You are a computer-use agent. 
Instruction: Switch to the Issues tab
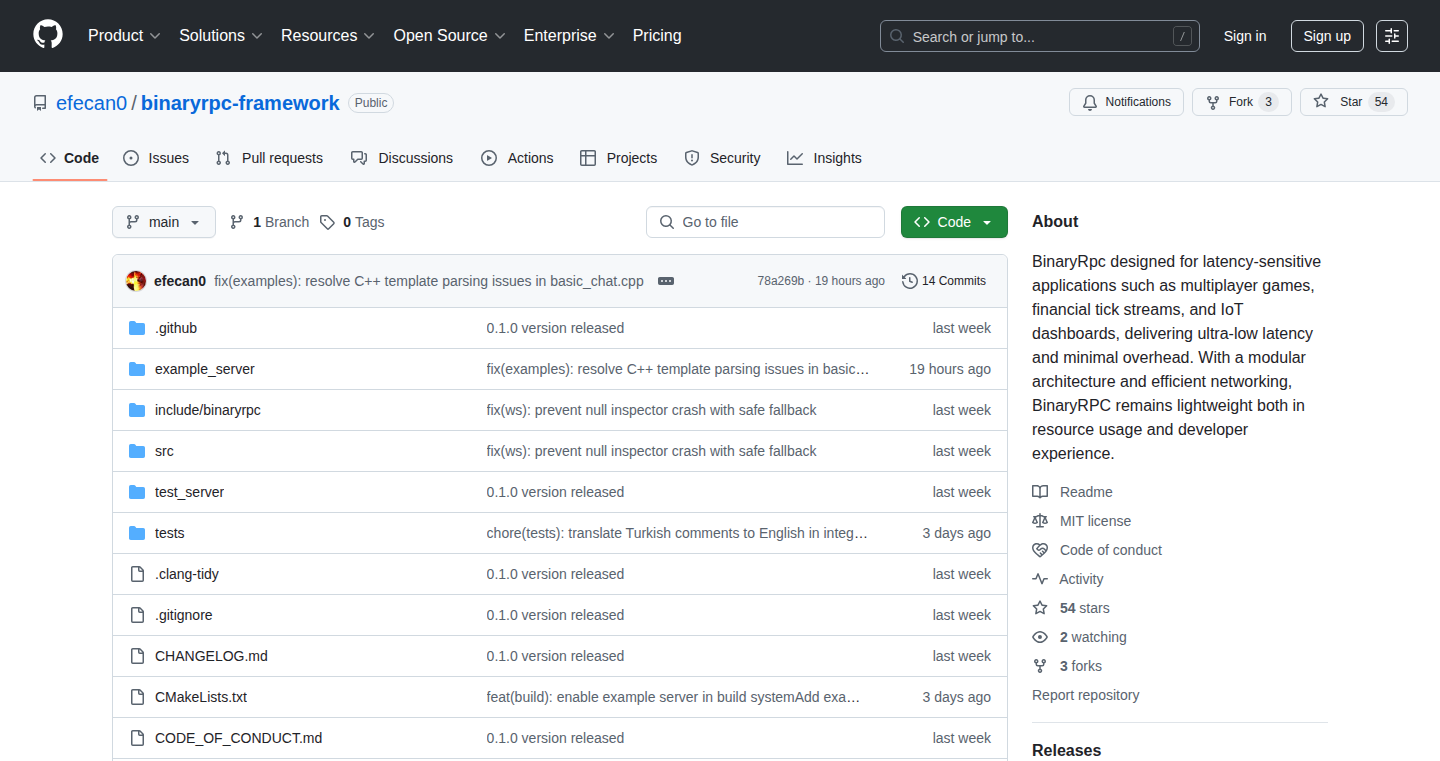point(156,158)
